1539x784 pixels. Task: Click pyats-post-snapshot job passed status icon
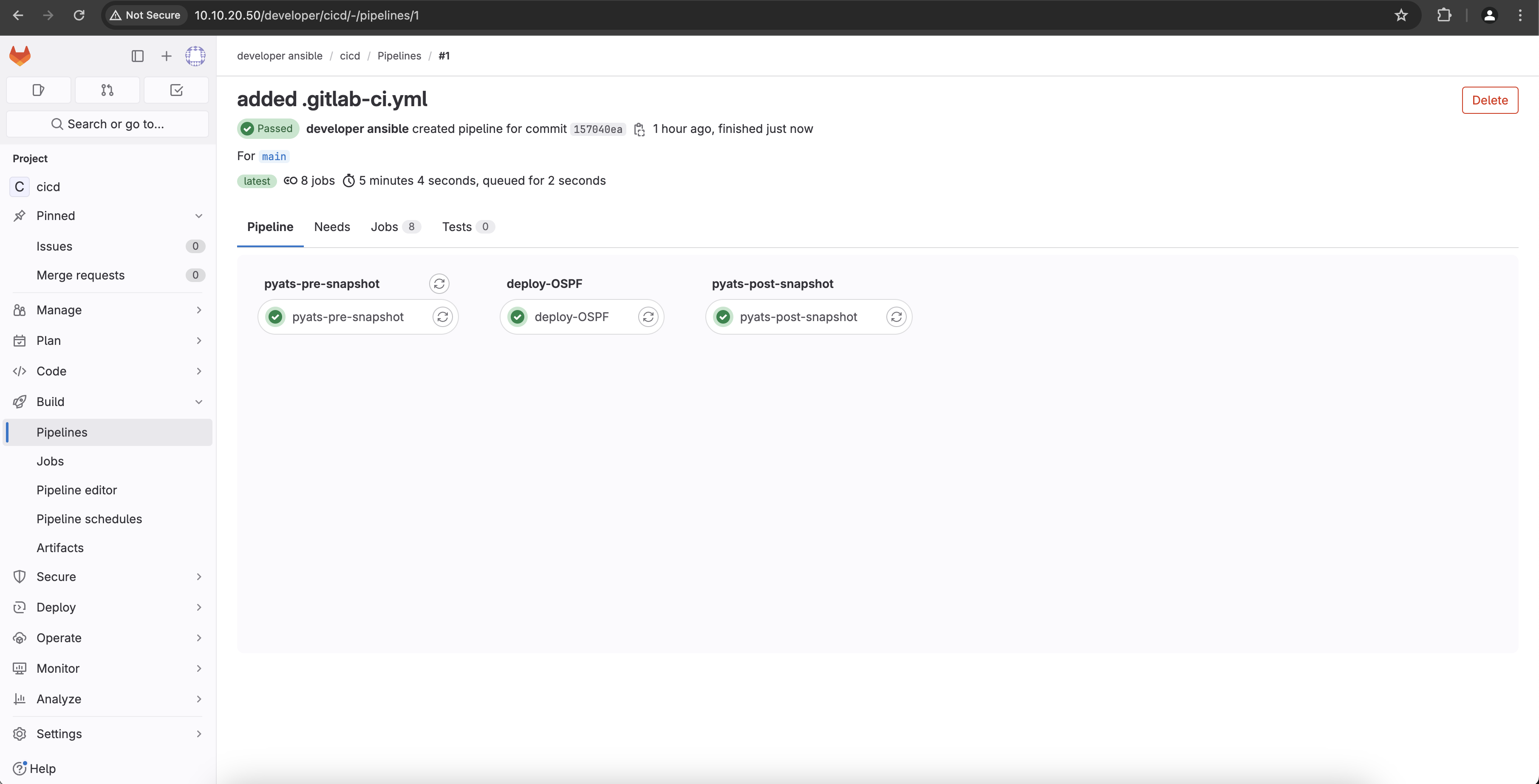click(723, 317)
